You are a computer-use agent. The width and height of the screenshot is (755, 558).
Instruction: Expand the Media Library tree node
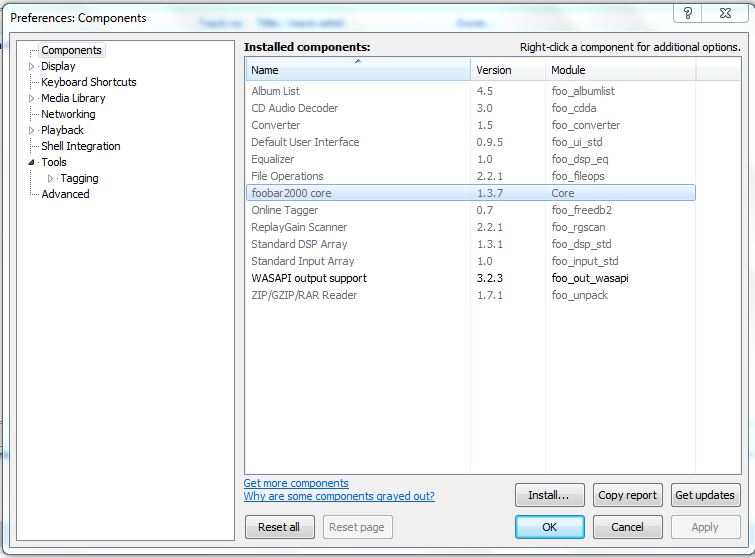point(31,98)
